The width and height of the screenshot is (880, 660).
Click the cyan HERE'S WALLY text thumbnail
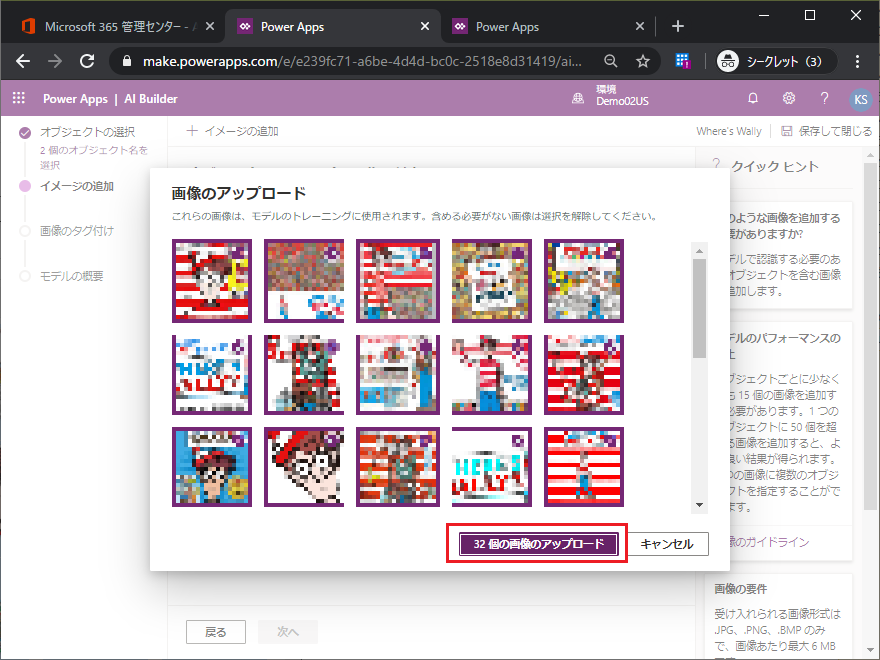point(492,467)
